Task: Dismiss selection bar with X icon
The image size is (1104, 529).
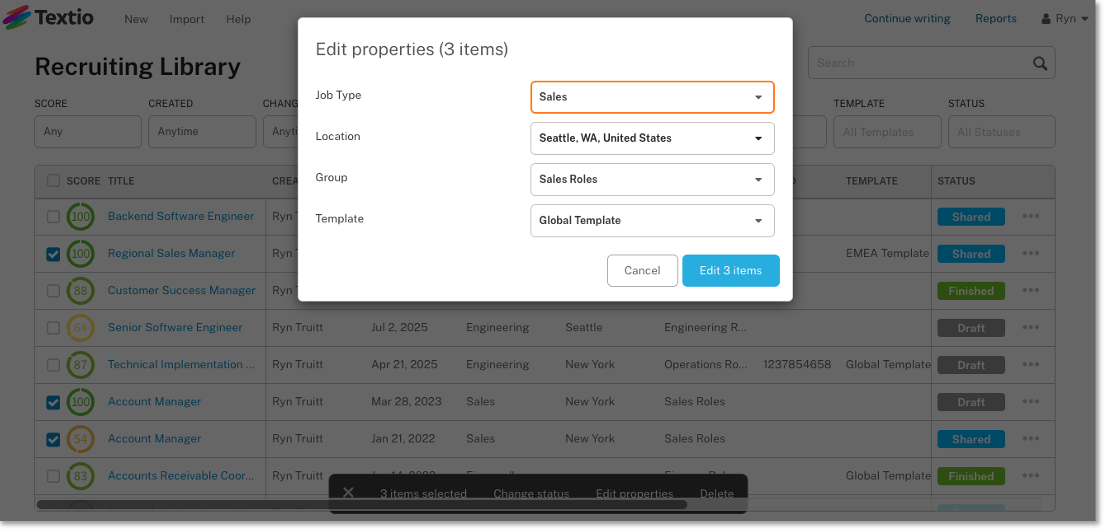Action: (x=348, y=492)
